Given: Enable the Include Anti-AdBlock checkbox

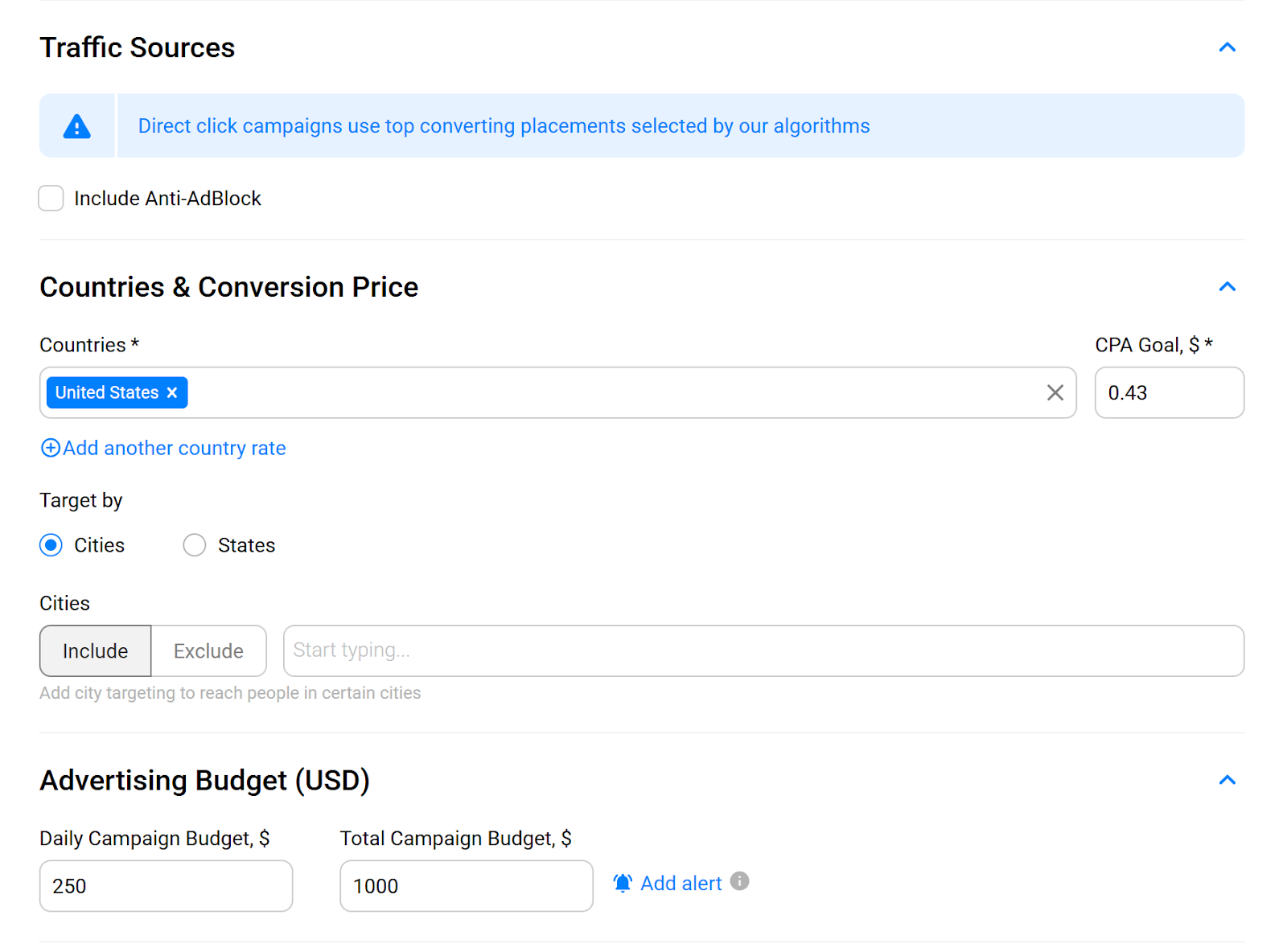Looking at the screenshot, I should pyautogui.click(x=51, y=198).
